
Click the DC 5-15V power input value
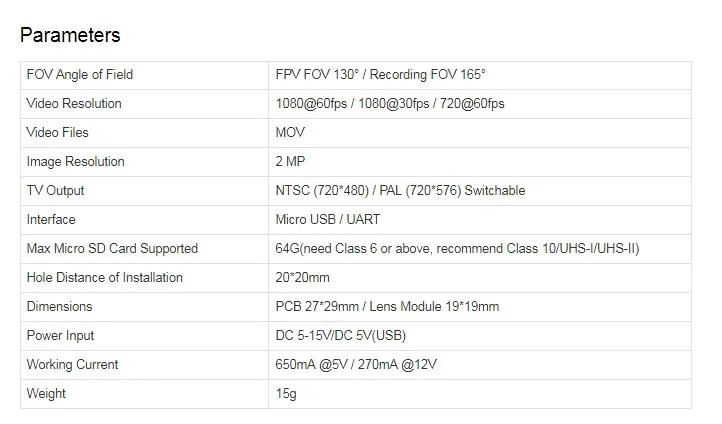(341, 336)
